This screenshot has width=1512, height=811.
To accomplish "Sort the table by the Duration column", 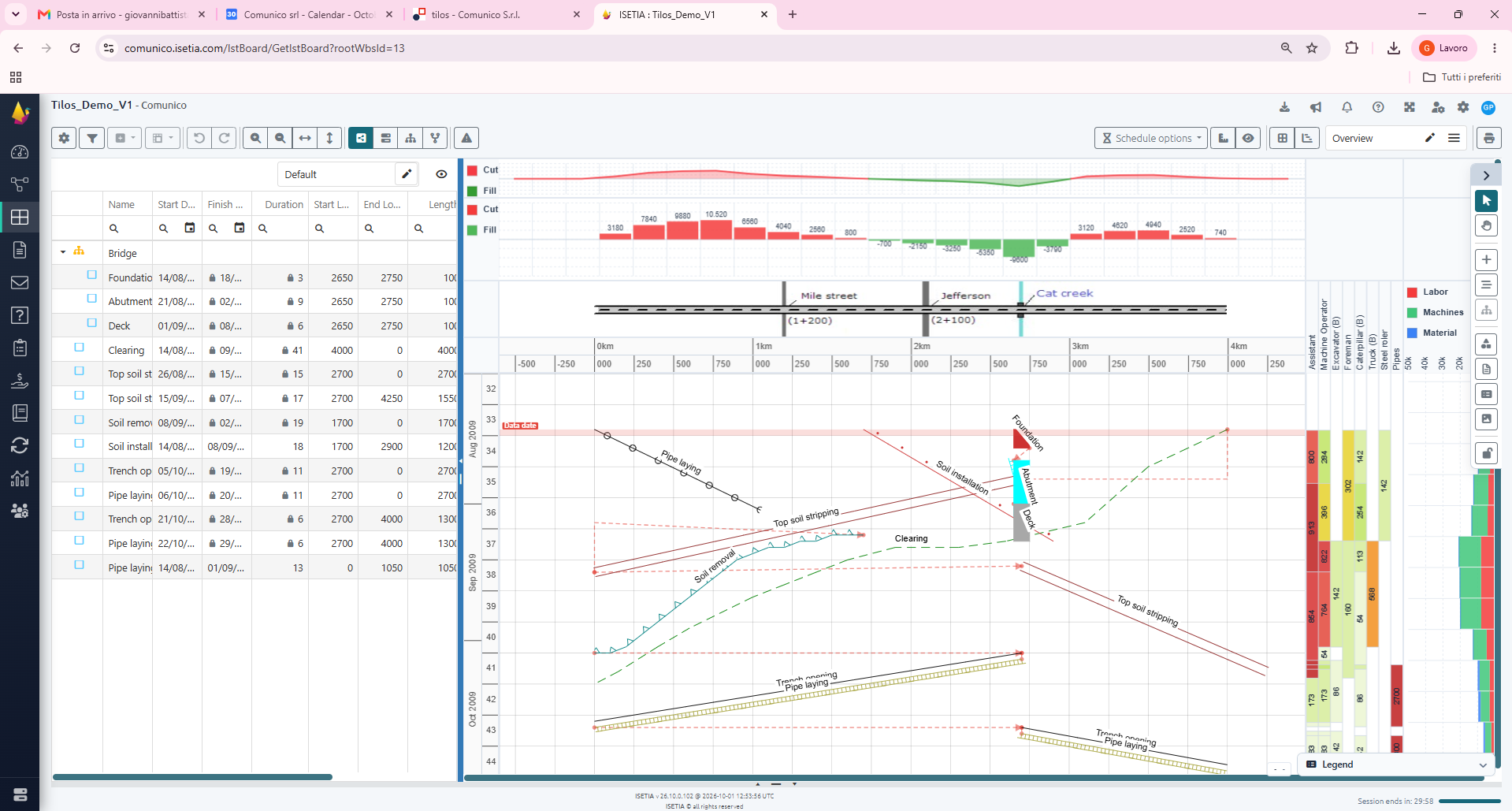I will pyautogui.click(x=284, y=204).
